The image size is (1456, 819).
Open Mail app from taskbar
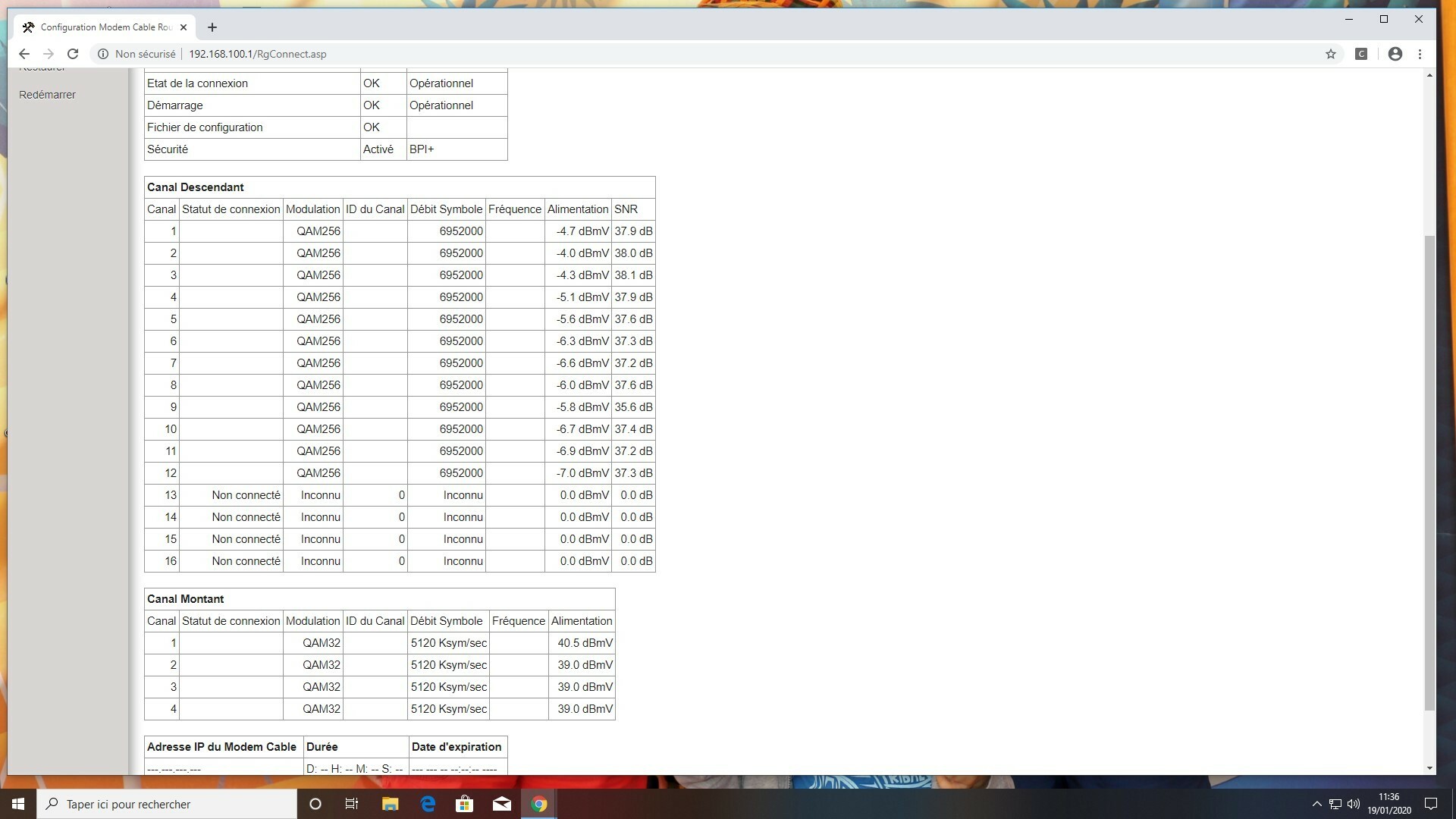click(x=502, y=804)
